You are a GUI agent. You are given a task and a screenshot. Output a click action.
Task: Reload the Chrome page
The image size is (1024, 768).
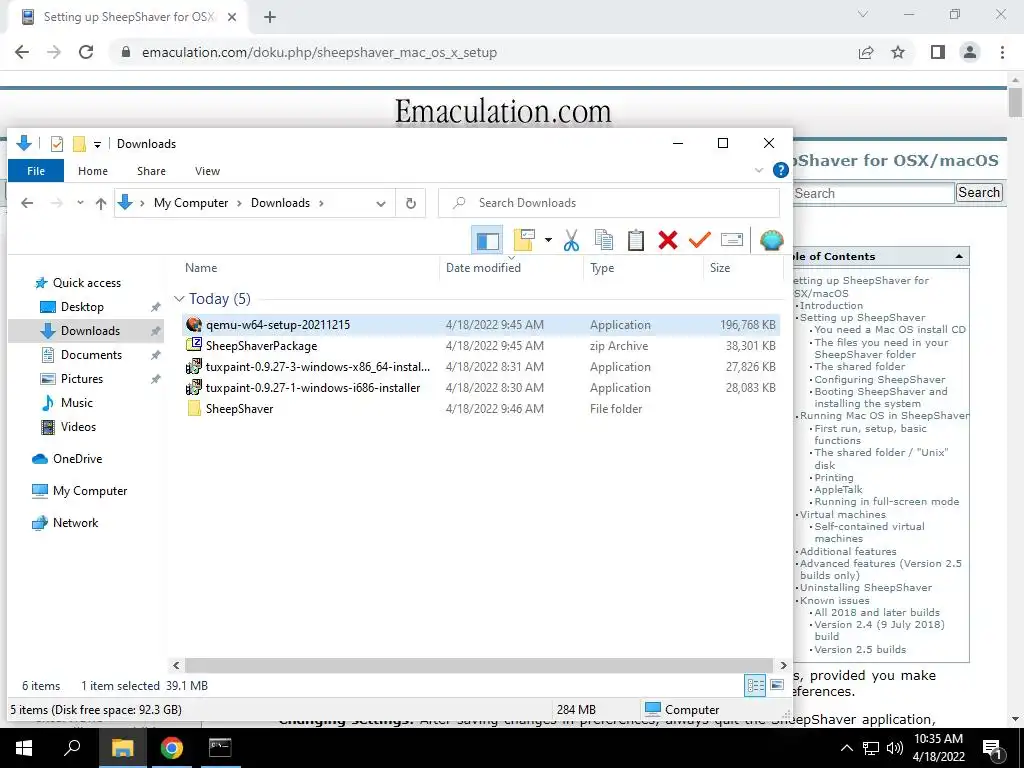click(x=86, y=52)
